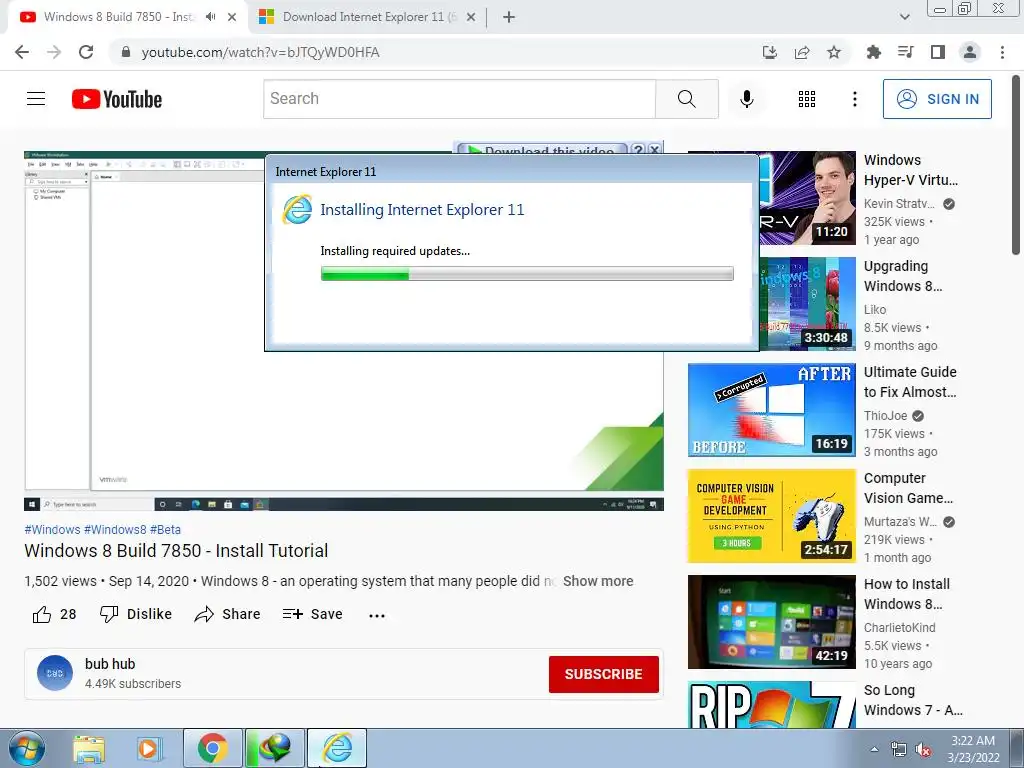Subscribe to the bub hub channel
Image resolution: width=1024 pixels, height=768 pixels.
pos(603,674)
